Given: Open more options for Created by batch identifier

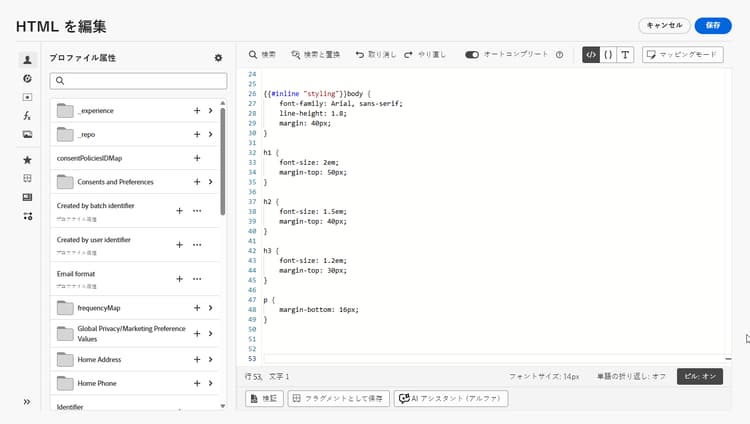Looking at the screenshot, I should coord(197,211).
